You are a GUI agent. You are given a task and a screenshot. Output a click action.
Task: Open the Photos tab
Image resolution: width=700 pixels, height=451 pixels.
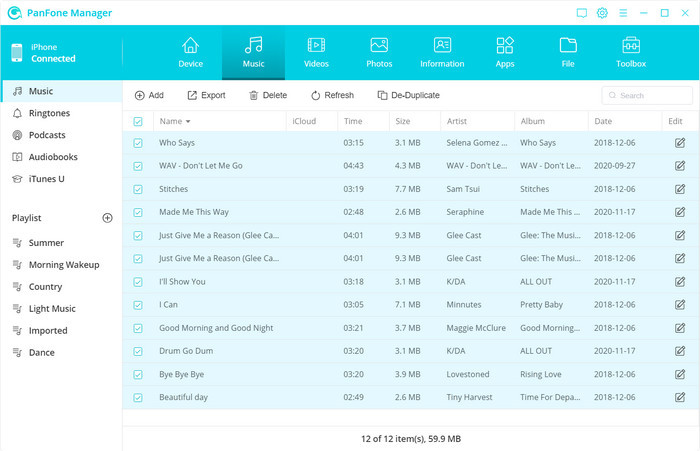379,53
